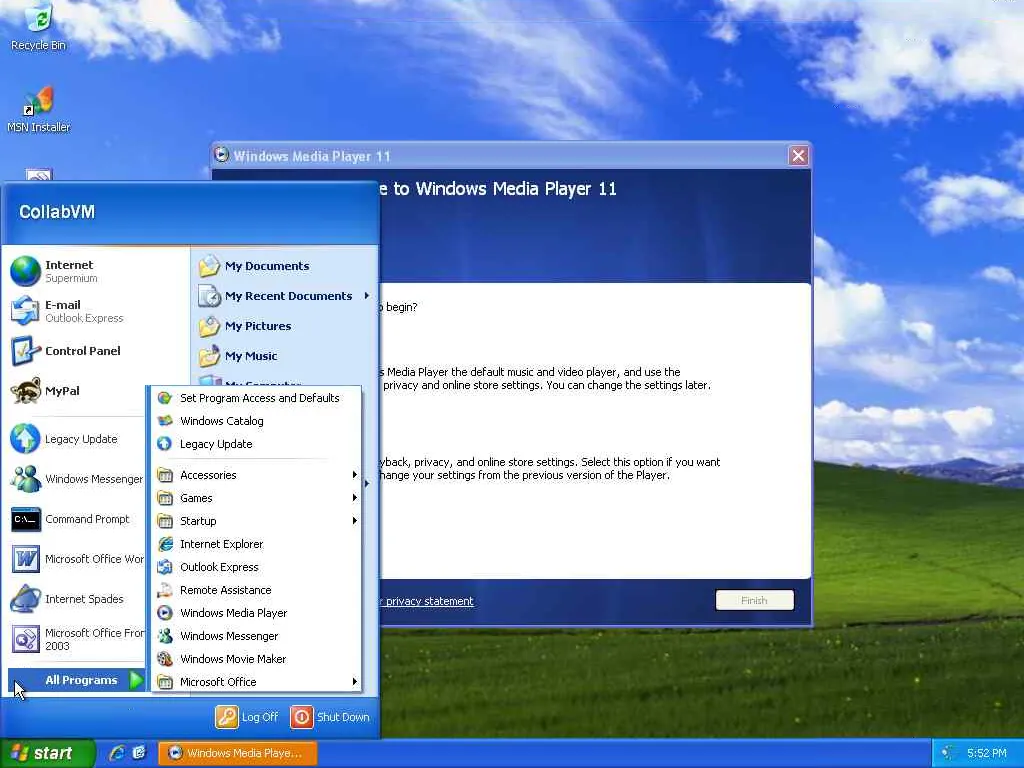The height and width of the screenshot is (768, 1024).
Task: Click the Shut Down power icon
Action: point(302,716)
